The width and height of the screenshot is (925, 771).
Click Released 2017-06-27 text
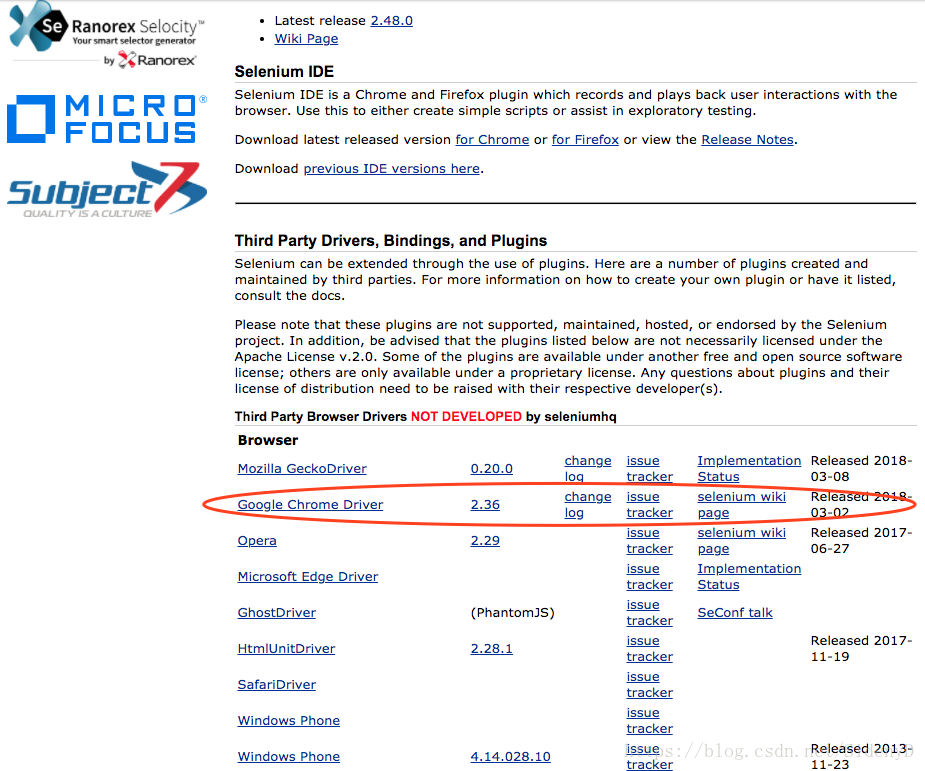coord(861,541)
